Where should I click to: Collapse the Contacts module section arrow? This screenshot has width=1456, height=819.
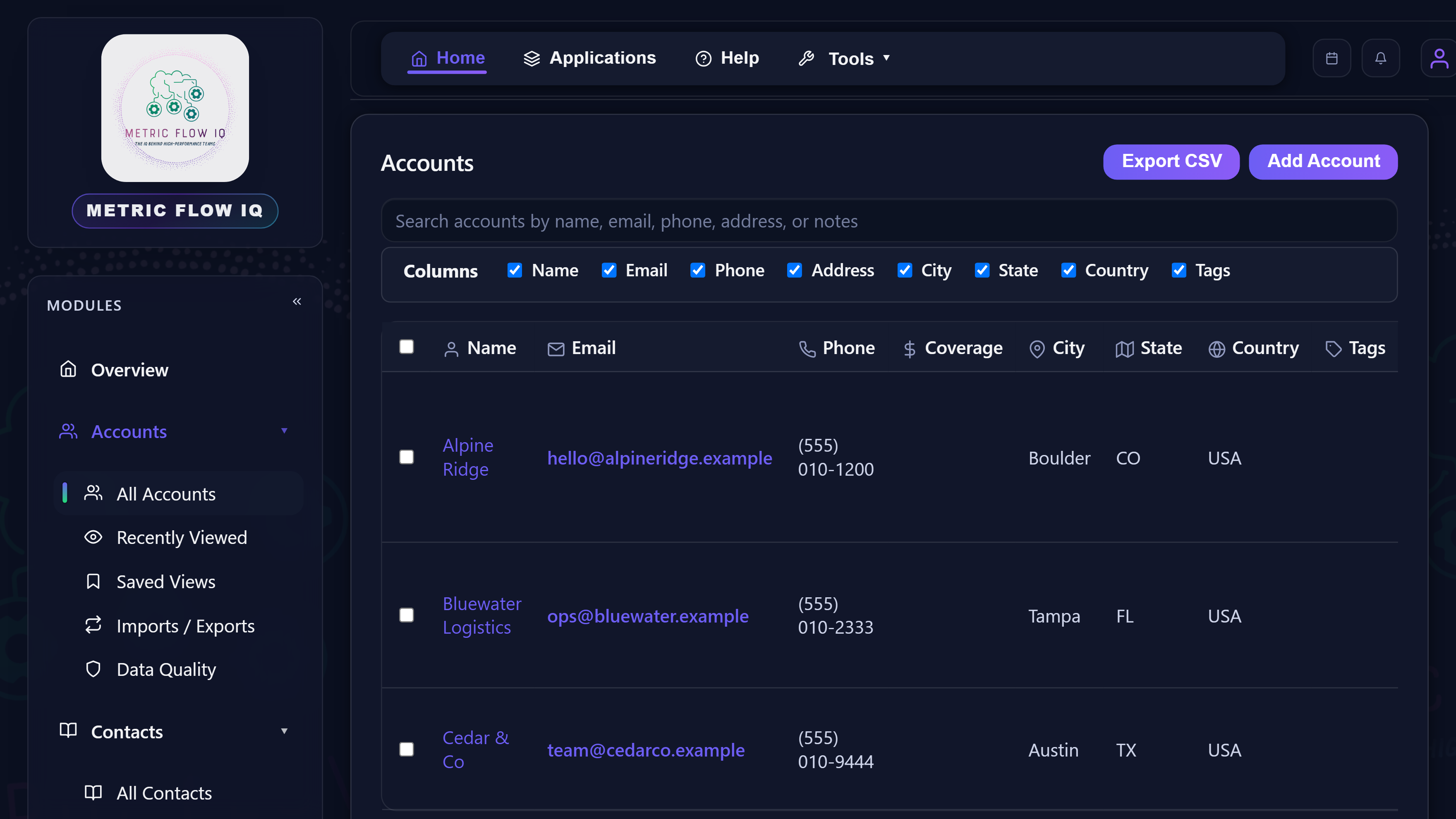click(x=284, y=731)
